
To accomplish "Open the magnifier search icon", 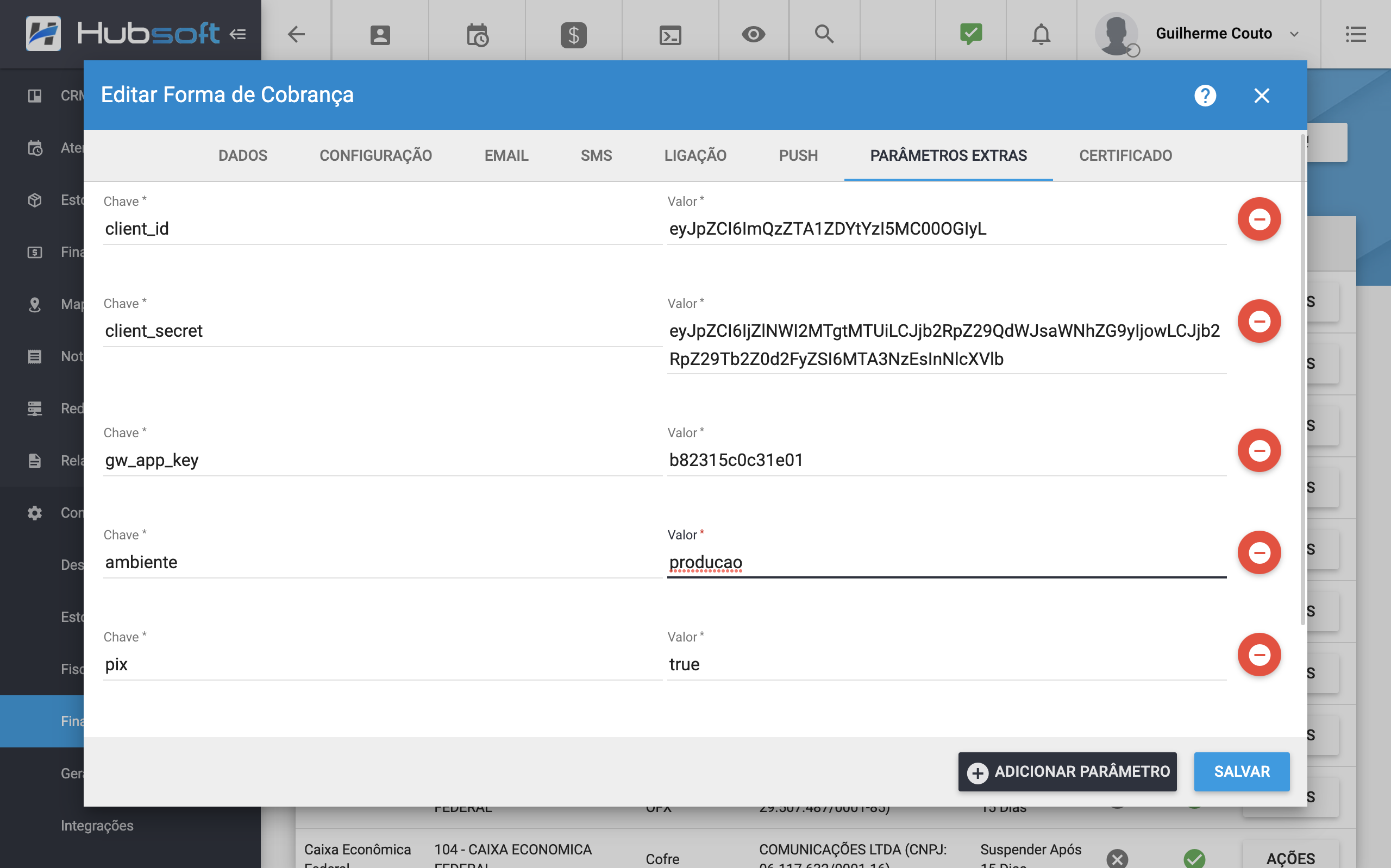I will click(x=824, y=34).
